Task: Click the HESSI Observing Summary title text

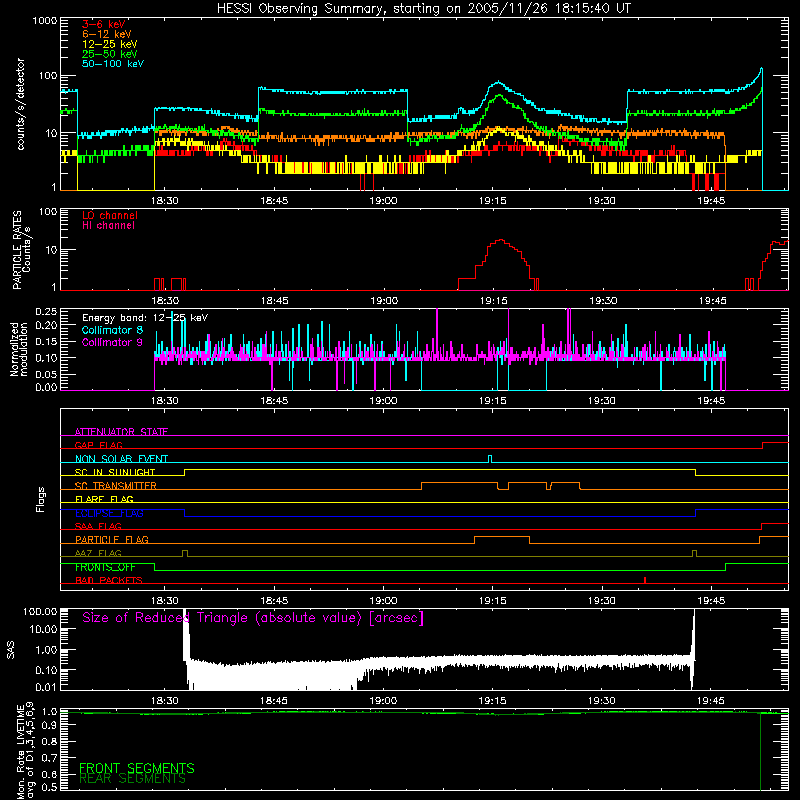Action: pos(423,9)
